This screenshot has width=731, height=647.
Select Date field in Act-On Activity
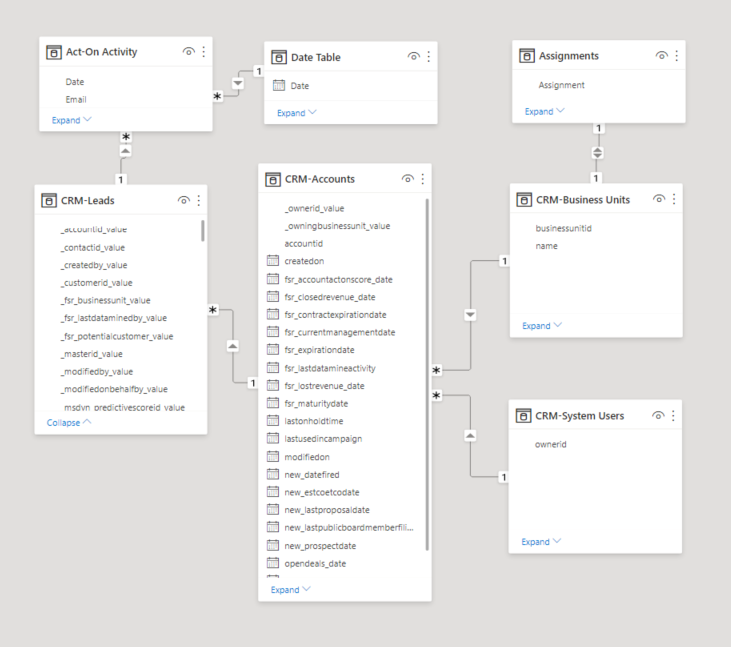(75, 82)
